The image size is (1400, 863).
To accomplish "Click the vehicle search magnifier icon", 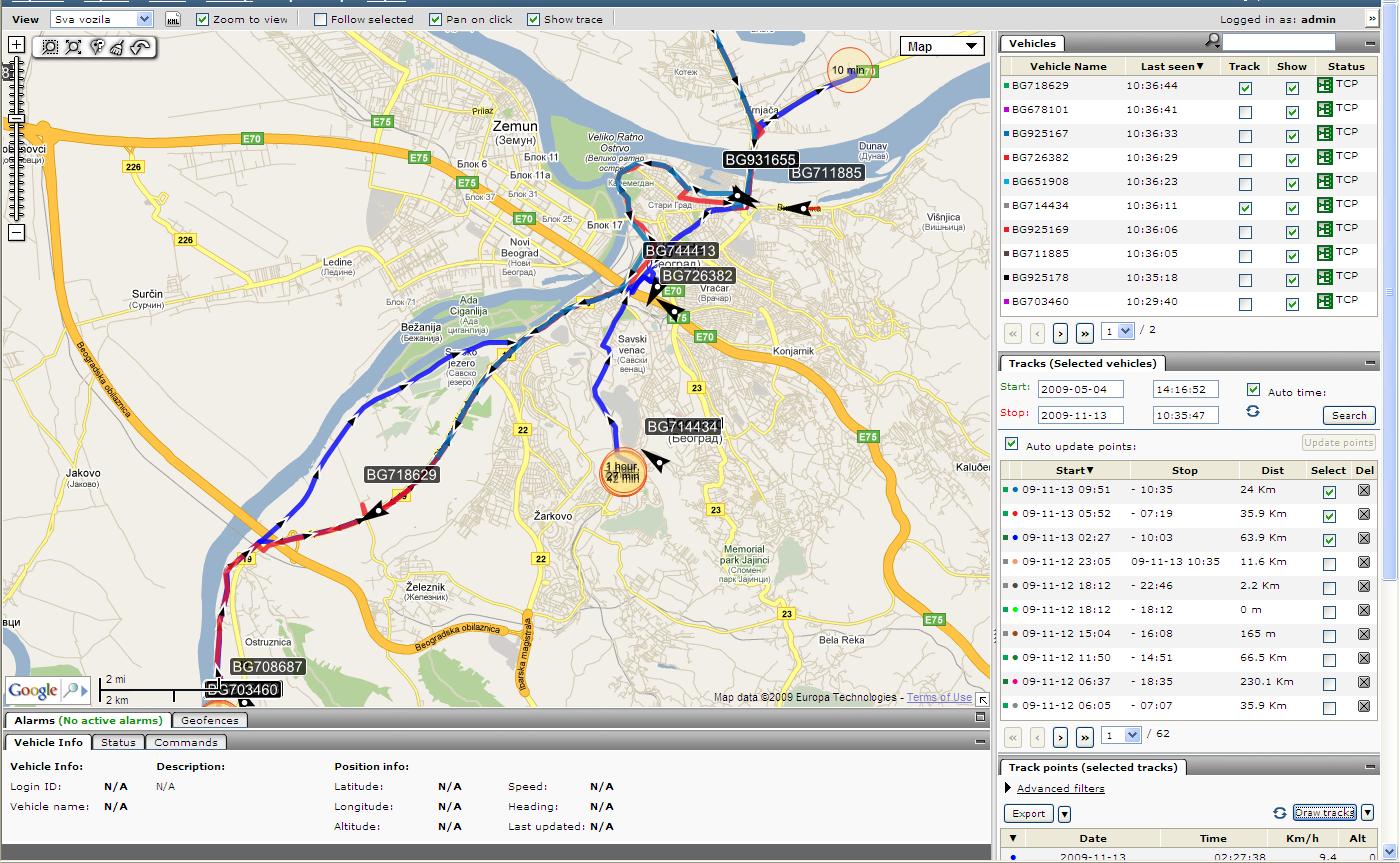I will 1212,41.
